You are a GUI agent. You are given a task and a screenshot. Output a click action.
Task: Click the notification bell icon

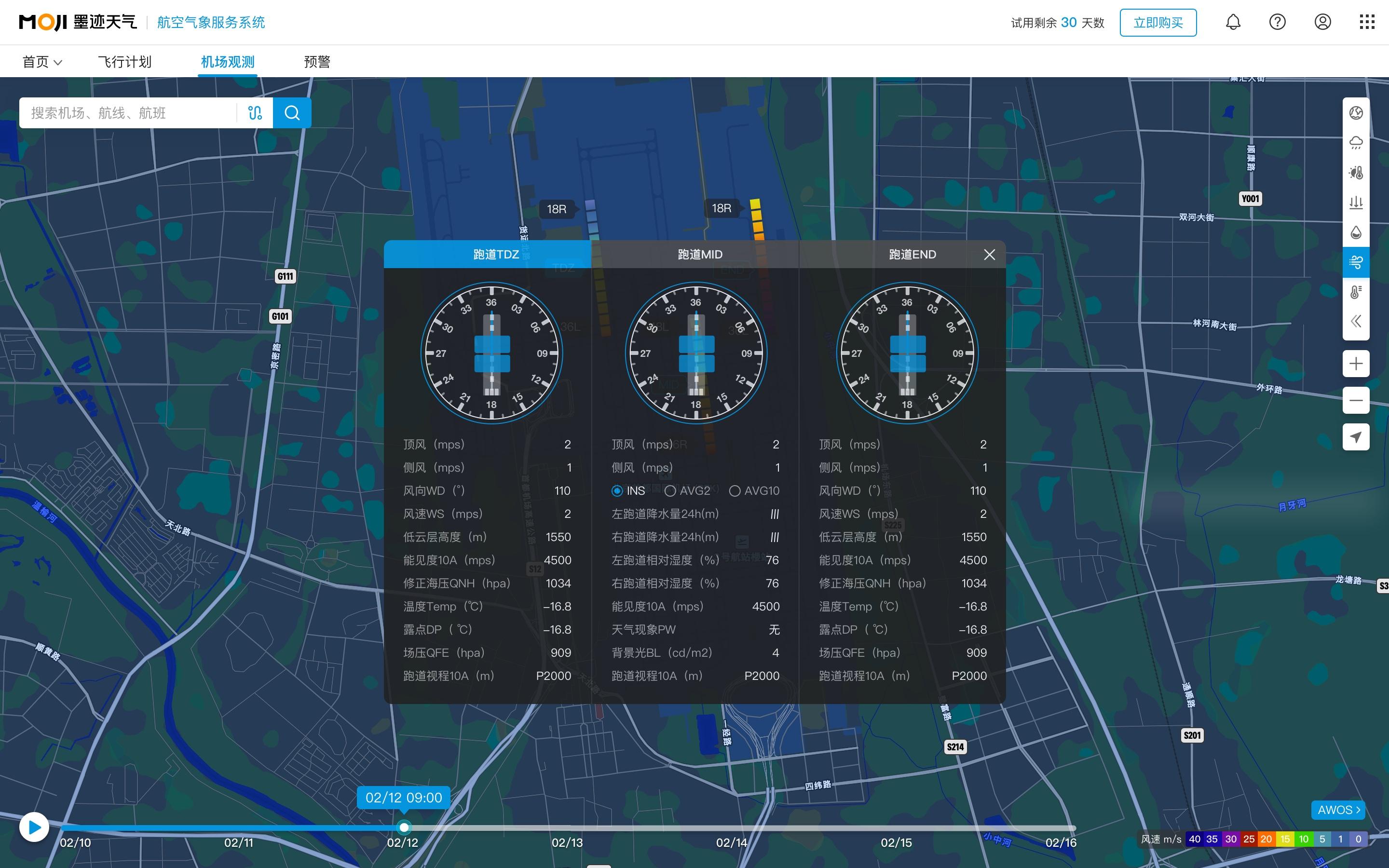coord(1233,22)
